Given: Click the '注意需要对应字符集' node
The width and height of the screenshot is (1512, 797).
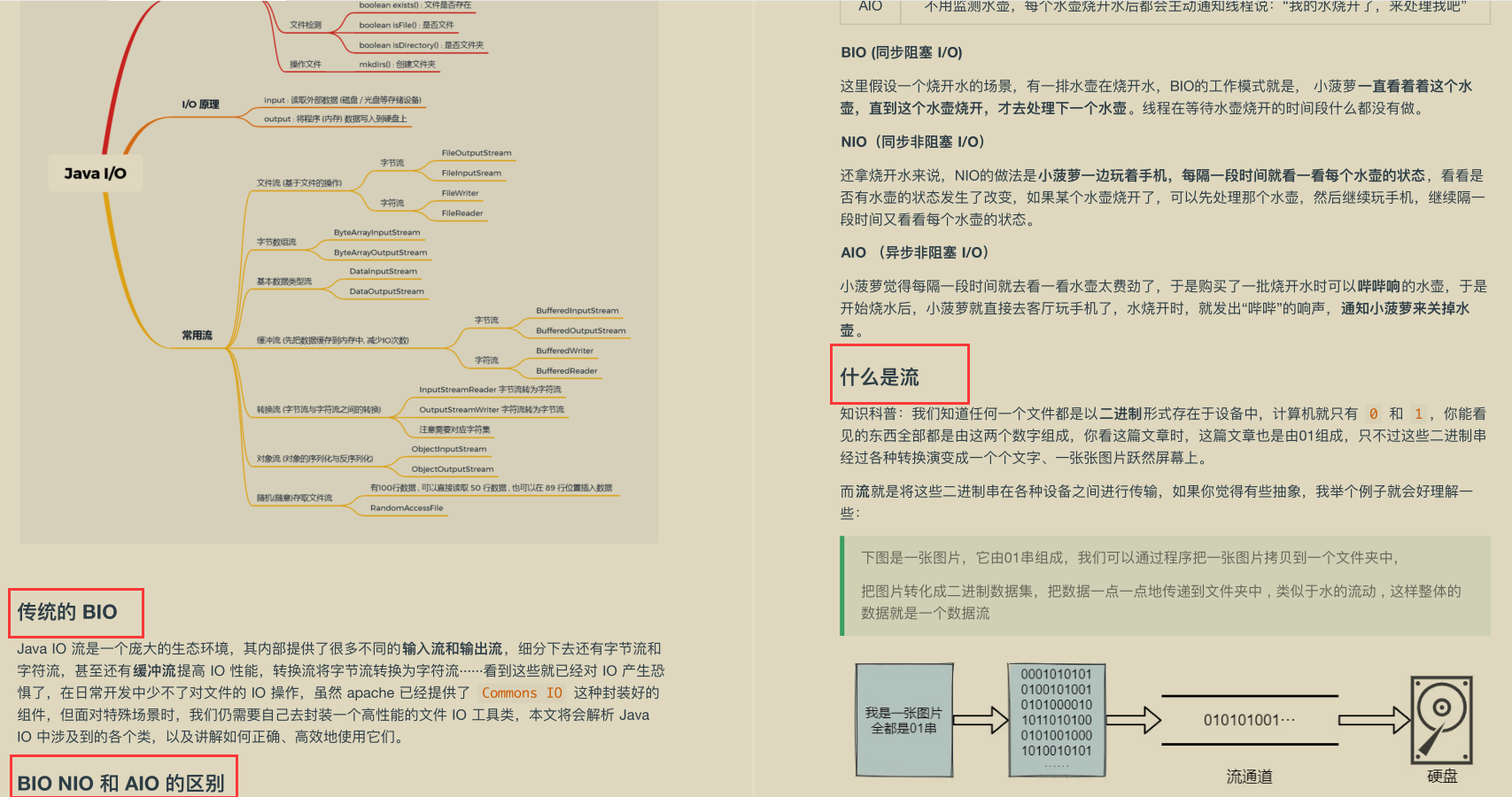Looking at the screenshot, I should tap(454, 429).
